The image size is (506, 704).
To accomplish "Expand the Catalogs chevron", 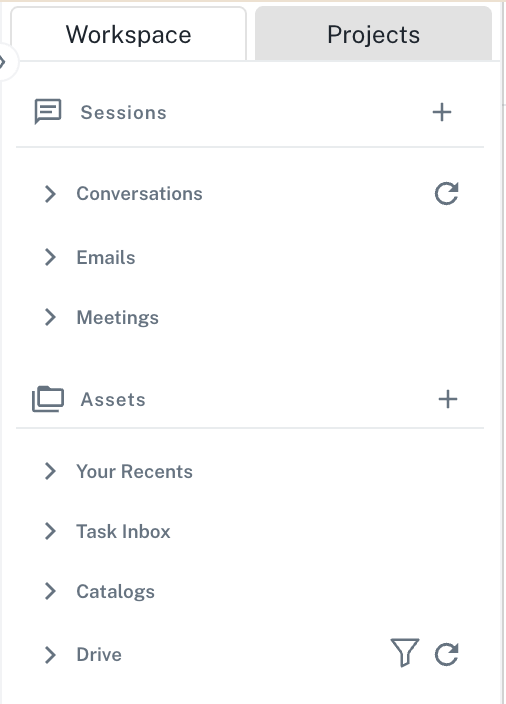I will [x=51, y=591].
